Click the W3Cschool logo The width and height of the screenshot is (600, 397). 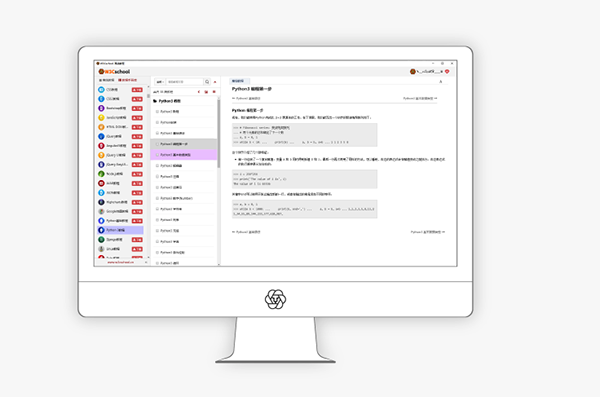[114, 72]
